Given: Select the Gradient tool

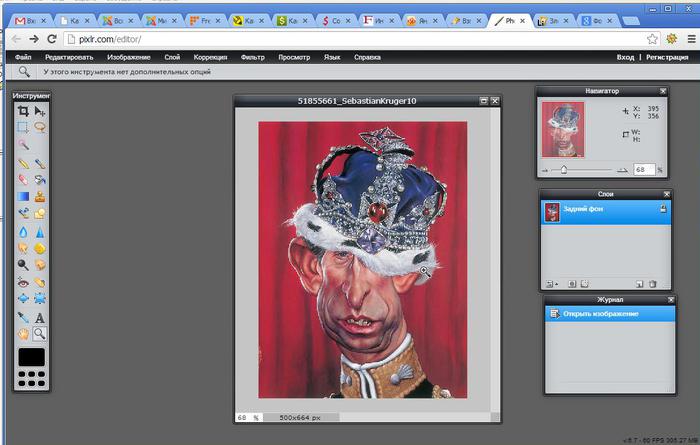Looking at the screenshot, I should (x=23, y=196).
